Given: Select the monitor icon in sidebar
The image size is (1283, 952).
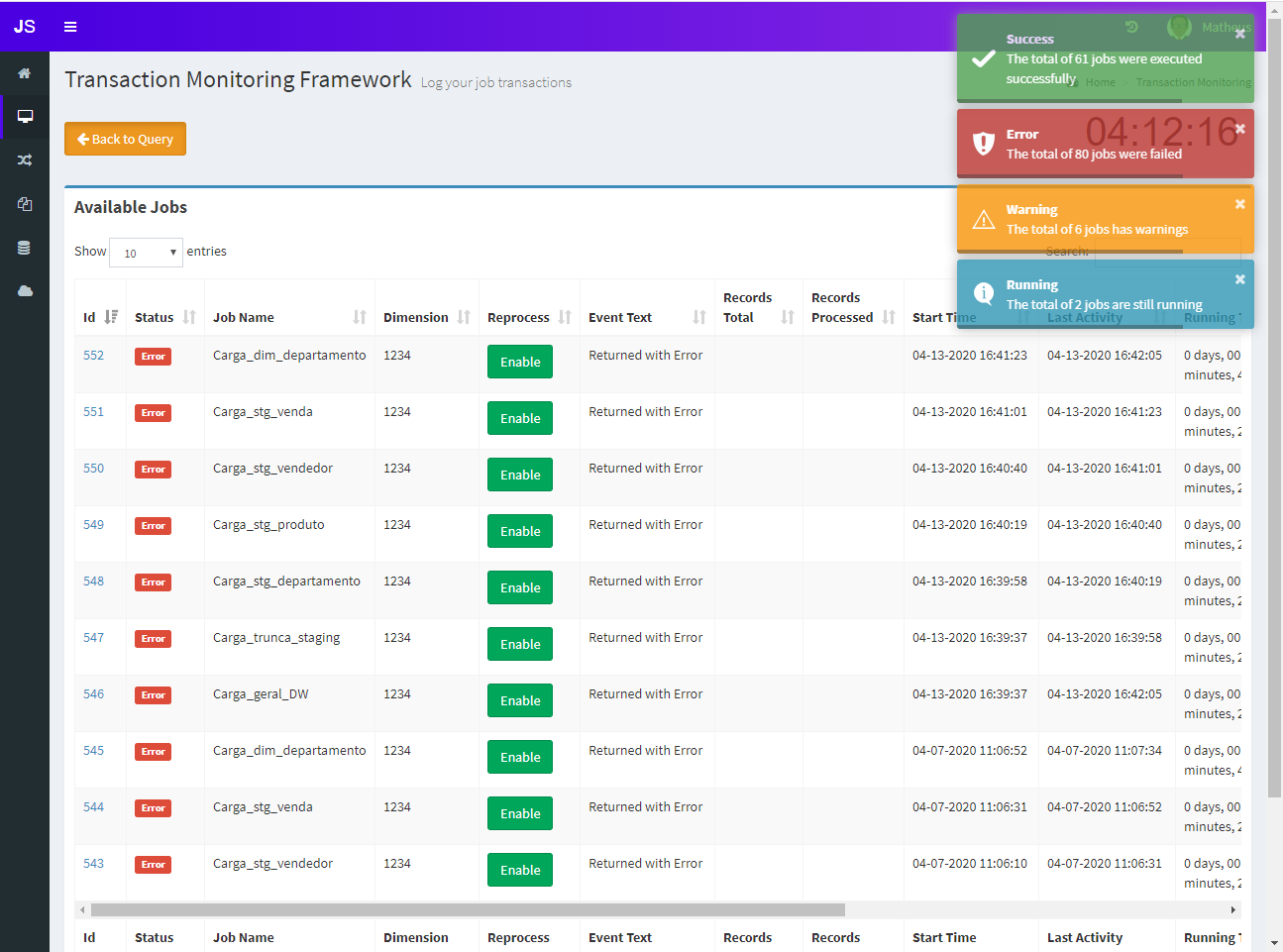Looking at the screenshot, I should point(25,116).
